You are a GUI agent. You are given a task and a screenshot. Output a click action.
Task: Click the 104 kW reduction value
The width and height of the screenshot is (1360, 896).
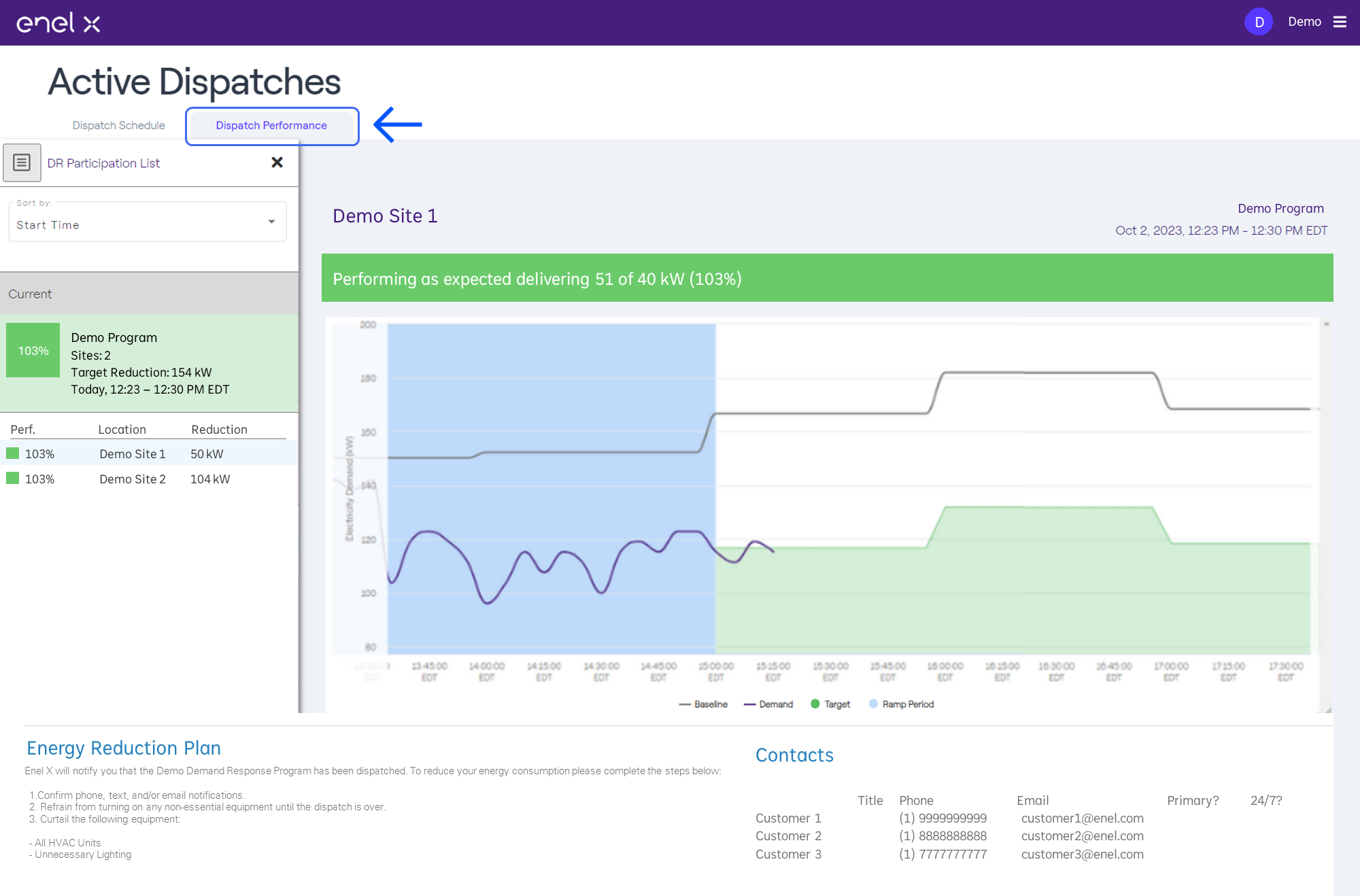coord(210,479)
